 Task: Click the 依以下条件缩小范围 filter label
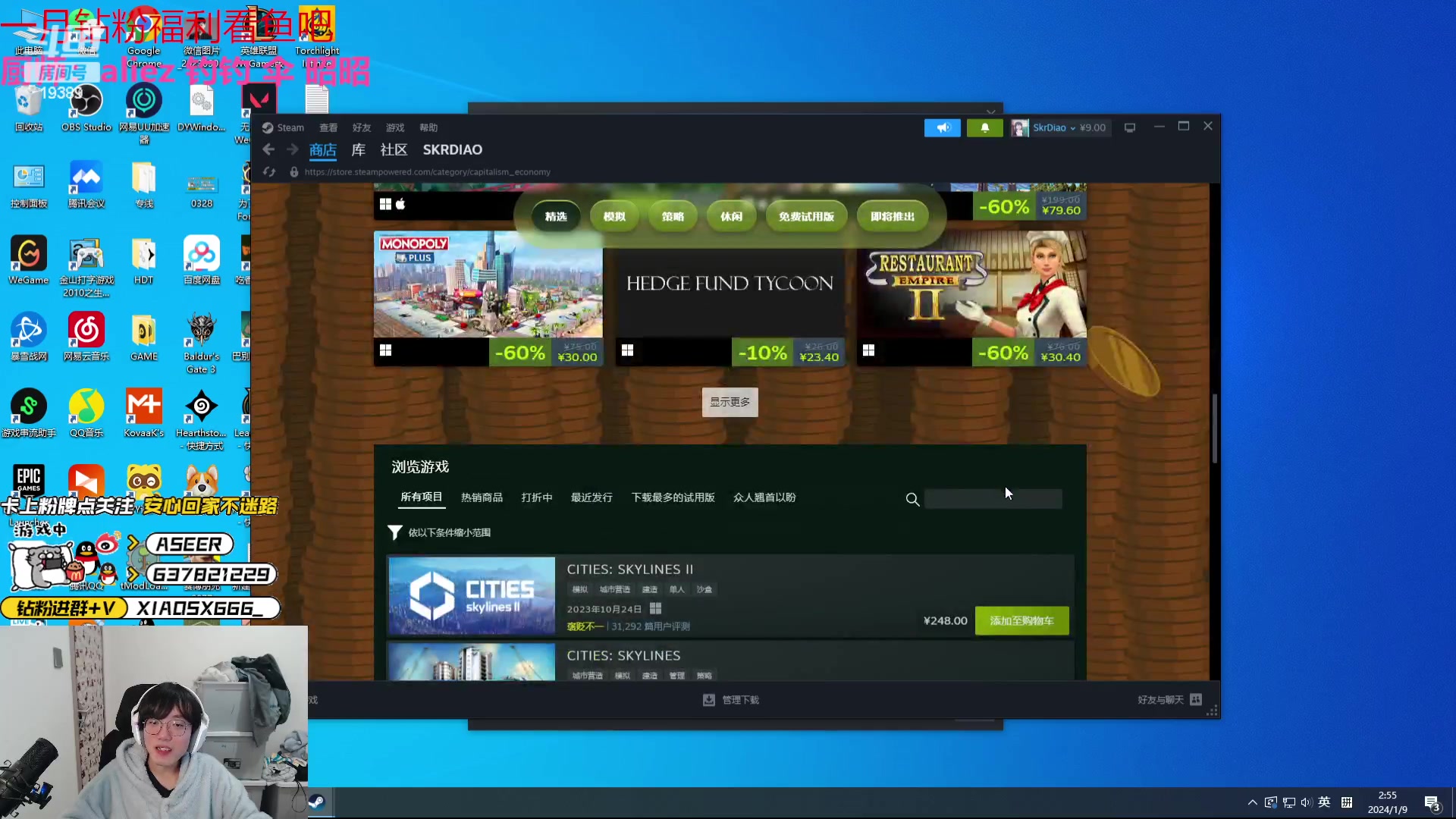click(449, 532)
